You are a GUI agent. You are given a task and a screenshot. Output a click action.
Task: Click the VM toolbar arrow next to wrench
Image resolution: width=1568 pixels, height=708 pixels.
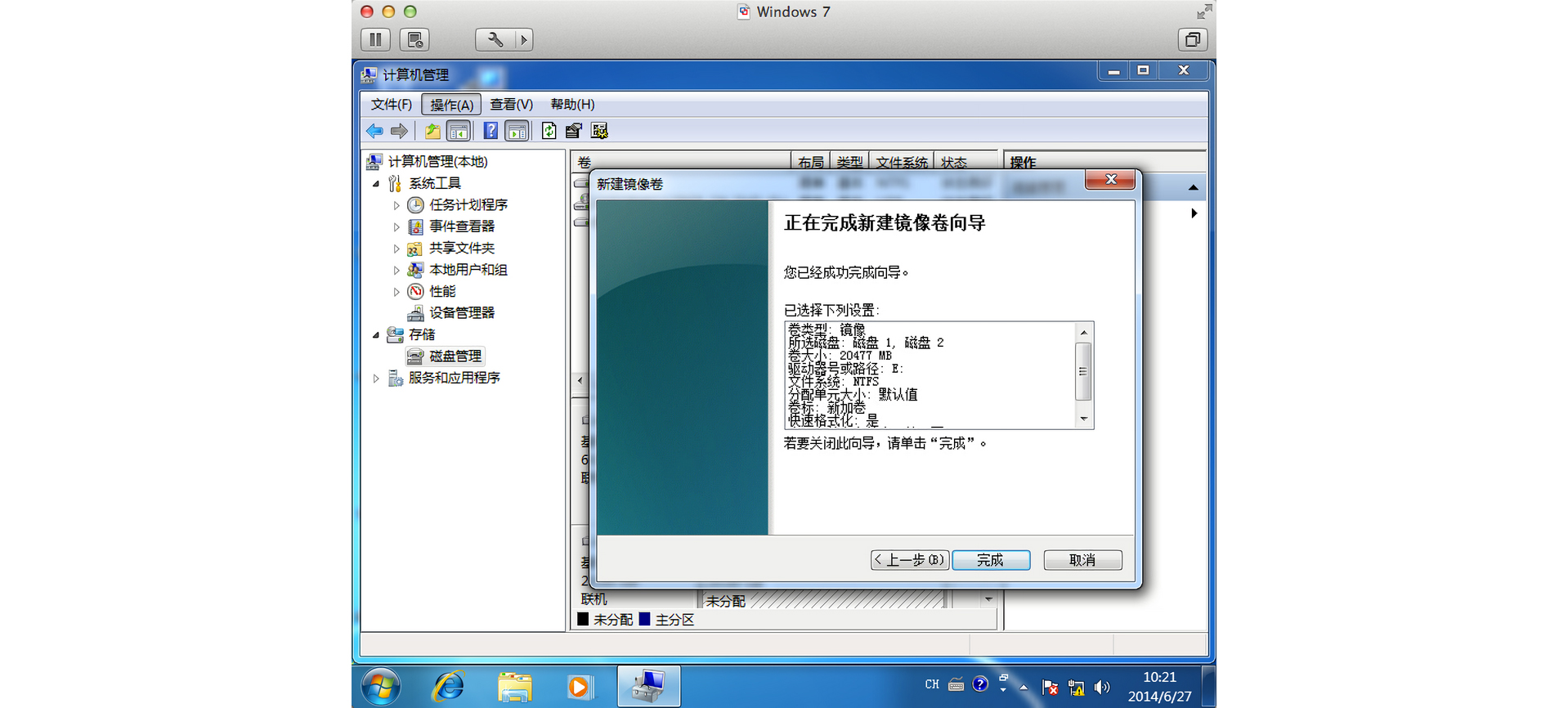tap(524, 39)
